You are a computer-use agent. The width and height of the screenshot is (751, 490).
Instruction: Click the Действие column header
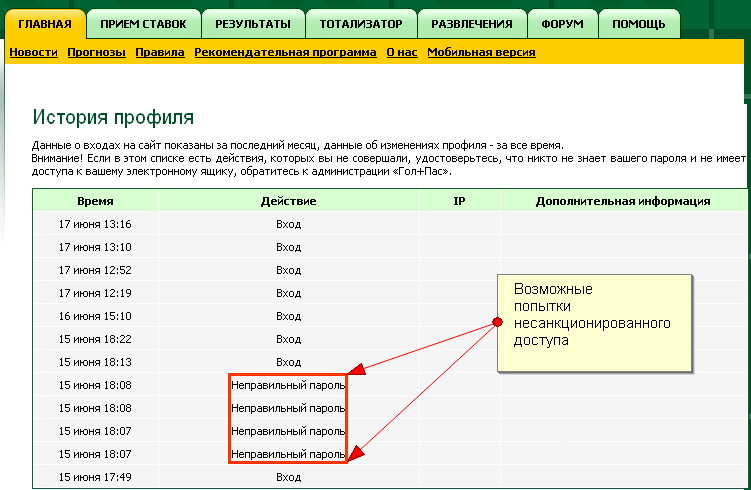(288, 201)
